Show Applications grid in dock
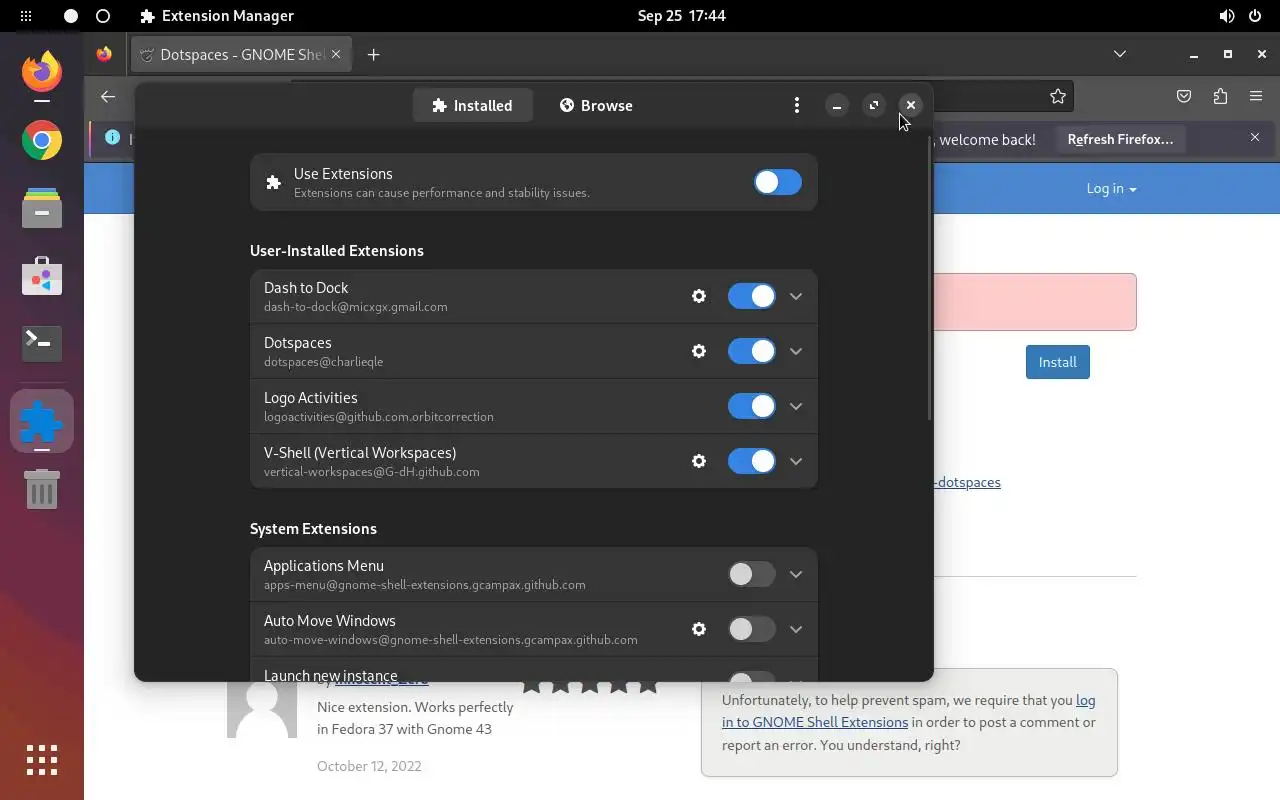1280x800 pixels. [x=42, y=760]
